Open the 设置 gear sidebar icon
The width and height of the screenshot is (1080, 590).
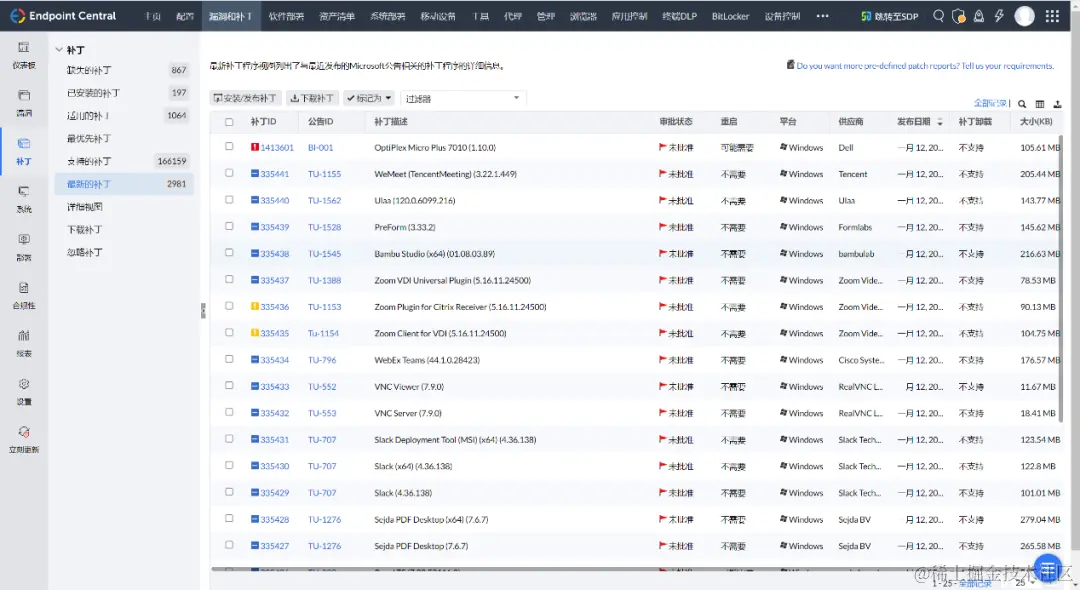23,383
